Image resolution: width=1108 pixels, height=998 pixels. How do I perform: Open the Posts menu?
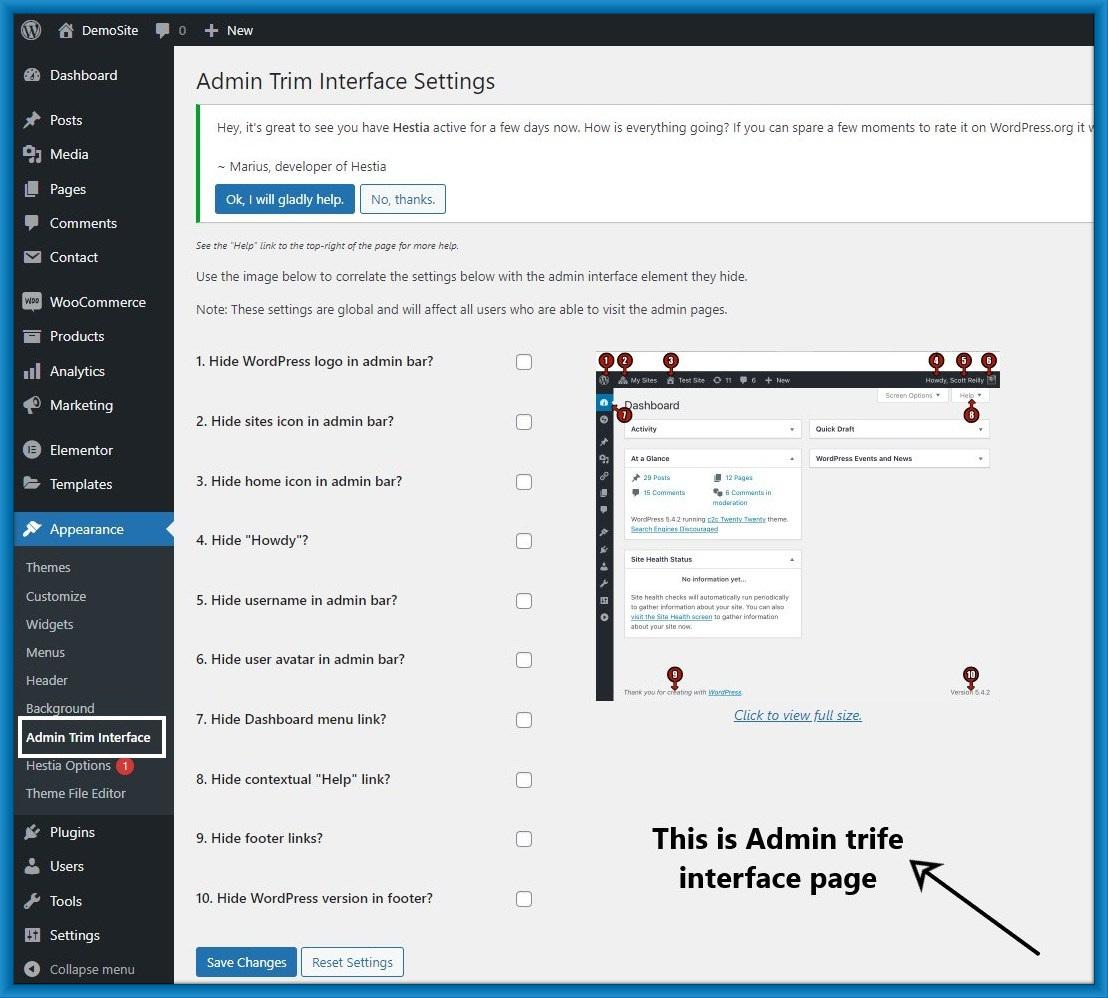click(x=93, y=120)
